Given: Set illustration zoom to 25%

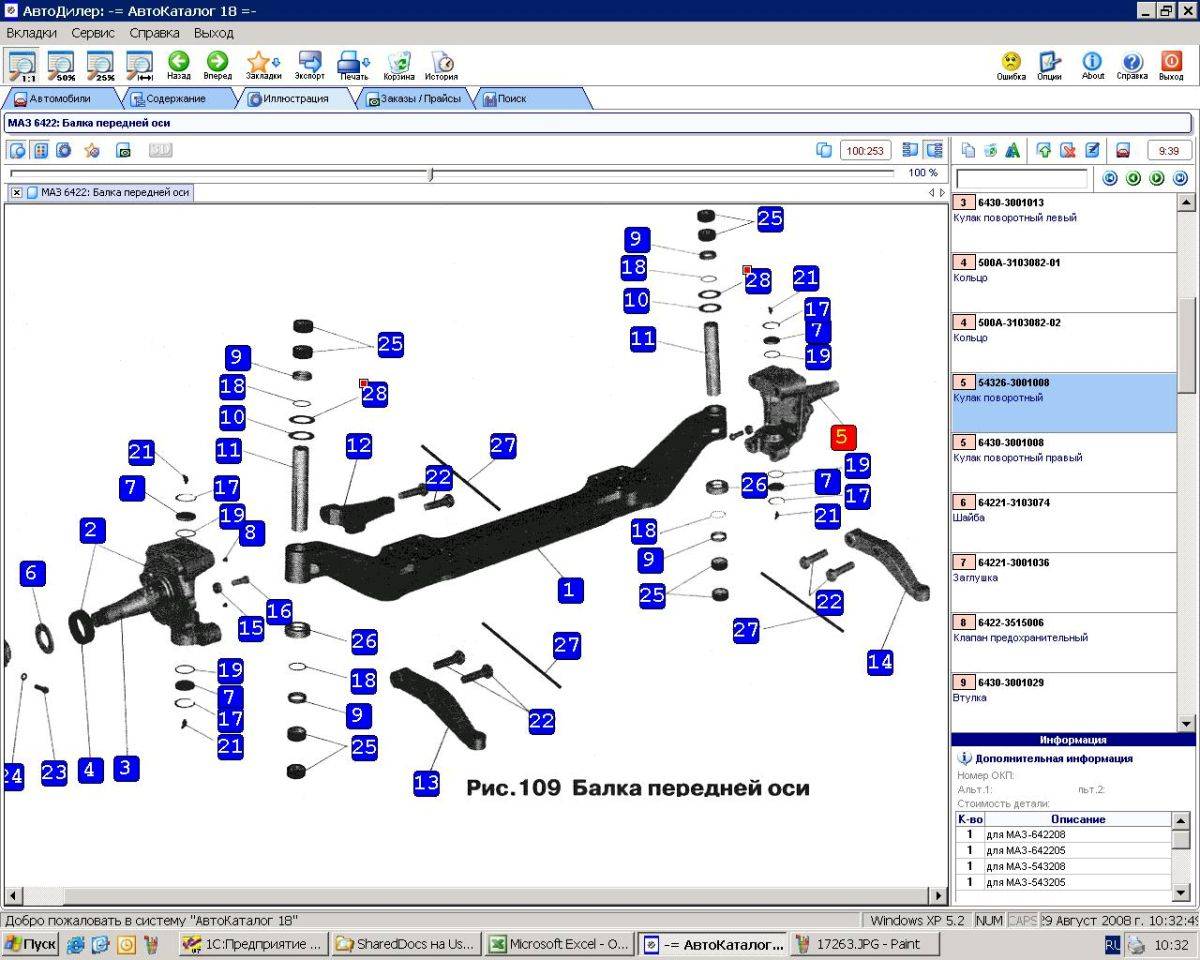Looking at the screenshot, I should tap(101, 65).
